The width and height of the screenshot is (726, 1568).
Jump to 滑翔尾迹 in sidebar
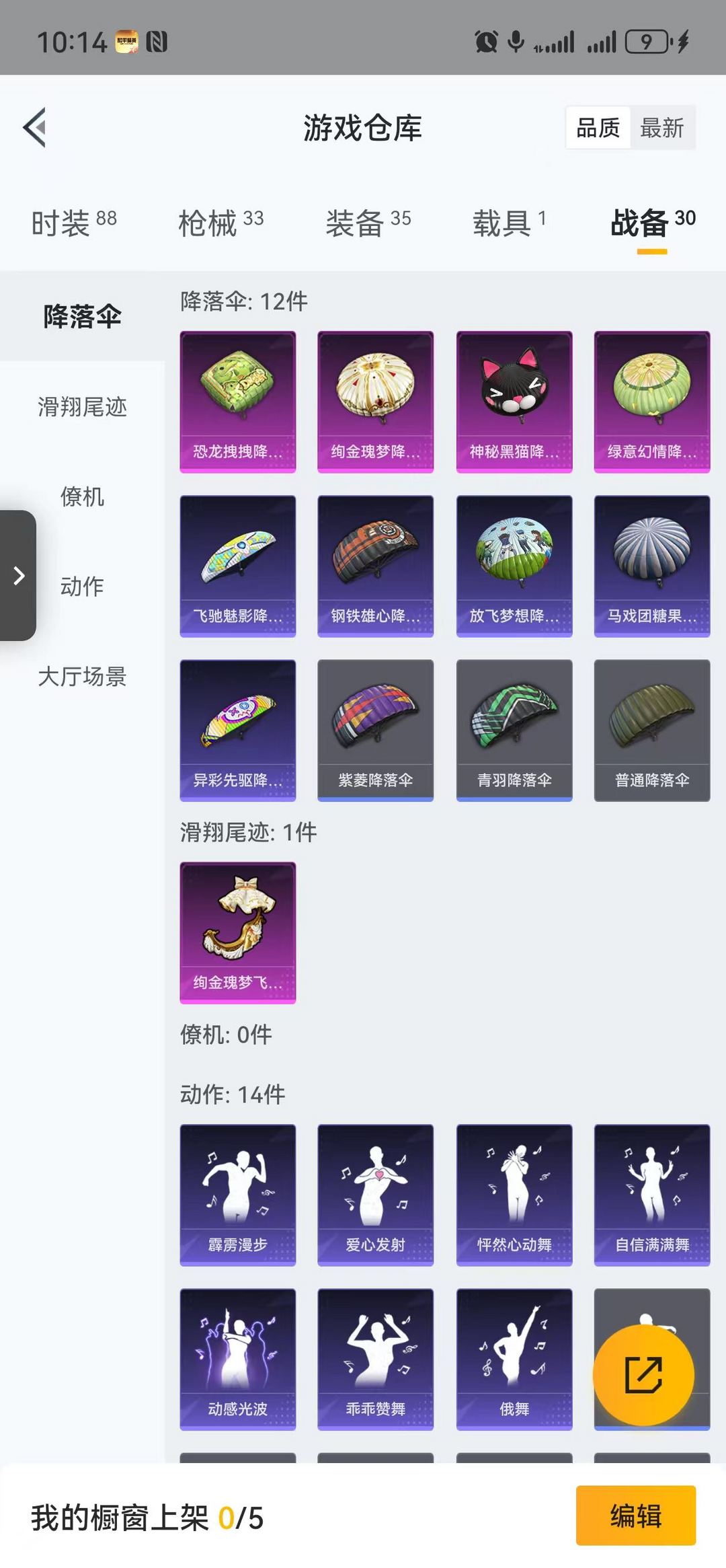82,407
